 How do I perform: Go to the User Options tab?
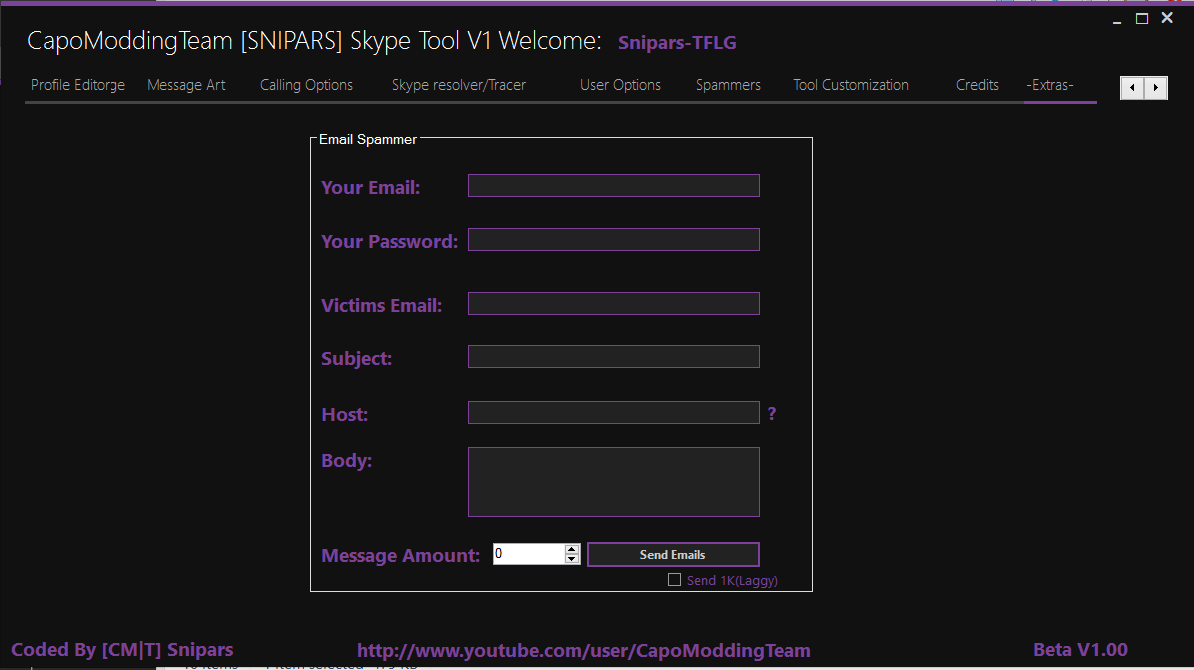(621, 85)
